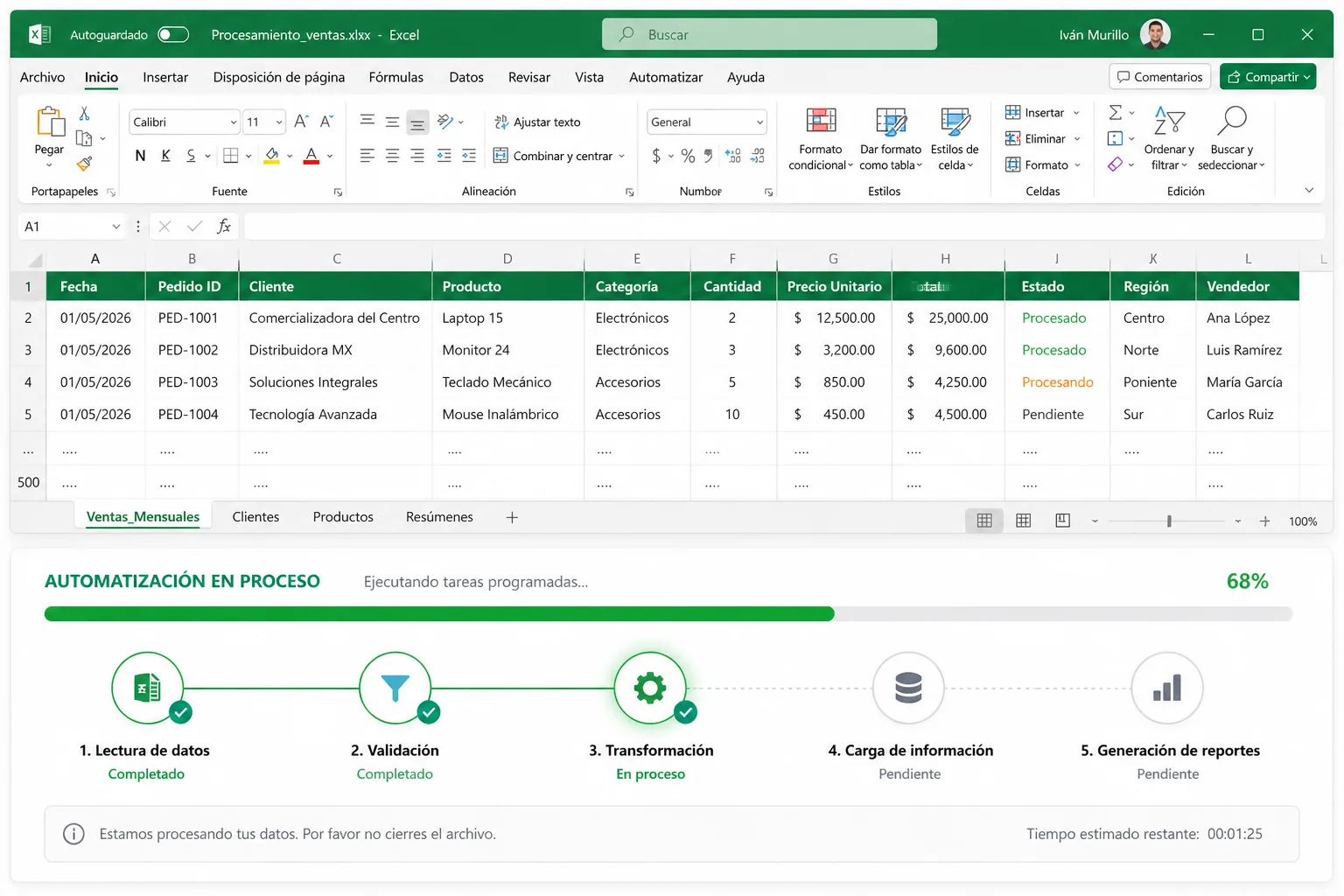
Task: Apply currency dollar format
Action: 656,156
